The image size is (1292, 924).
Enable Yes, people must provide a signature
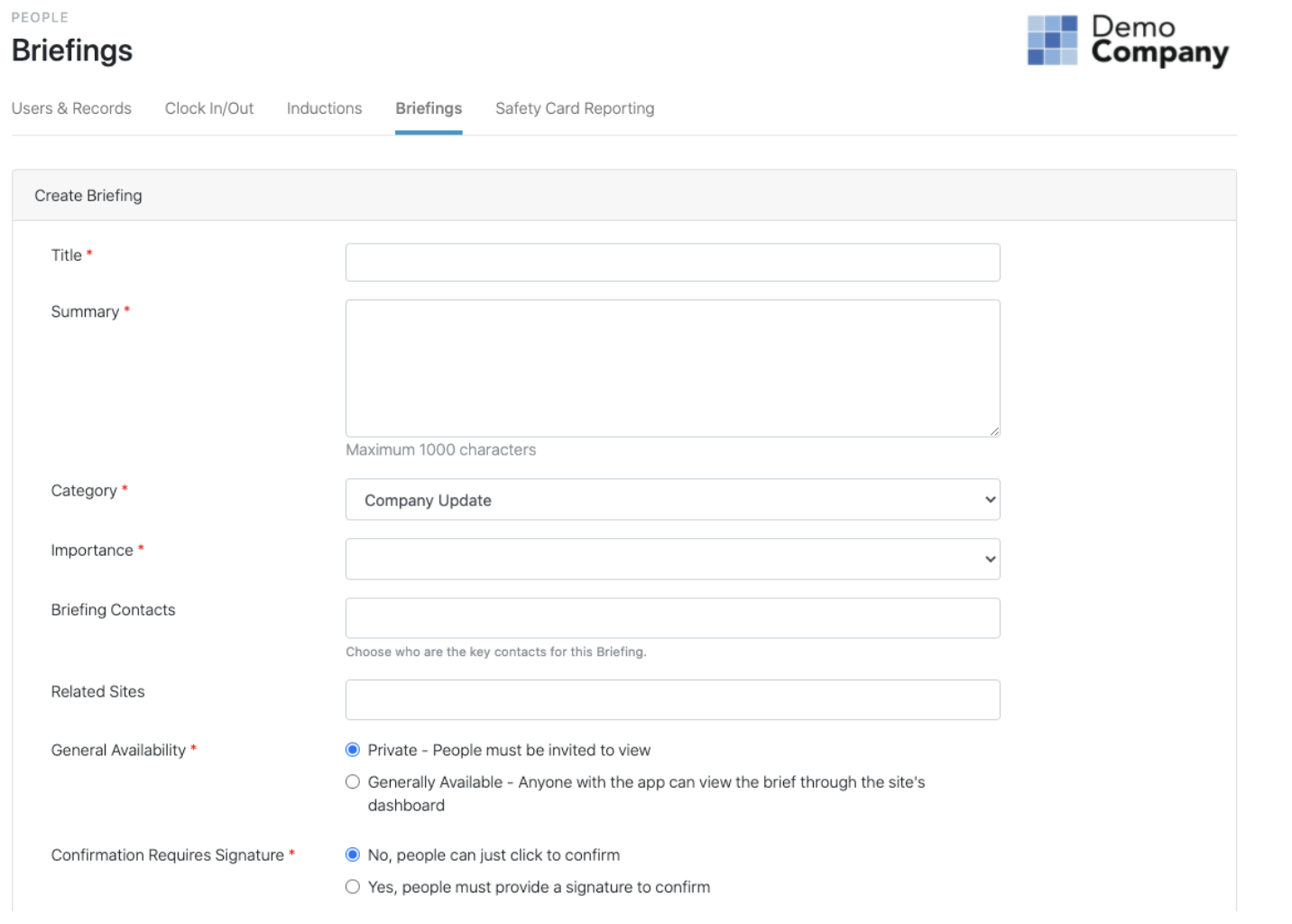[352, 886]
